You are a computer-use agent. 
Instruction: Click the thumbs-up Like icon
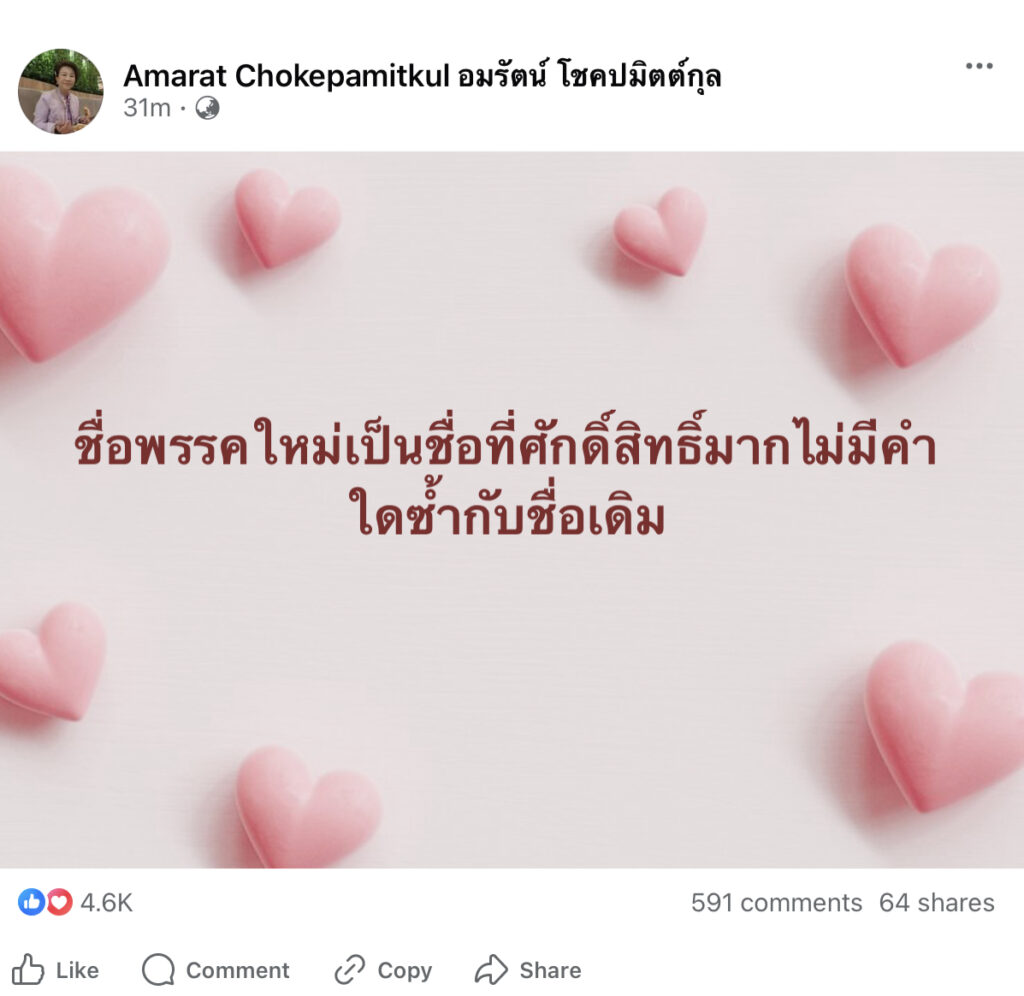click(28, 969)
